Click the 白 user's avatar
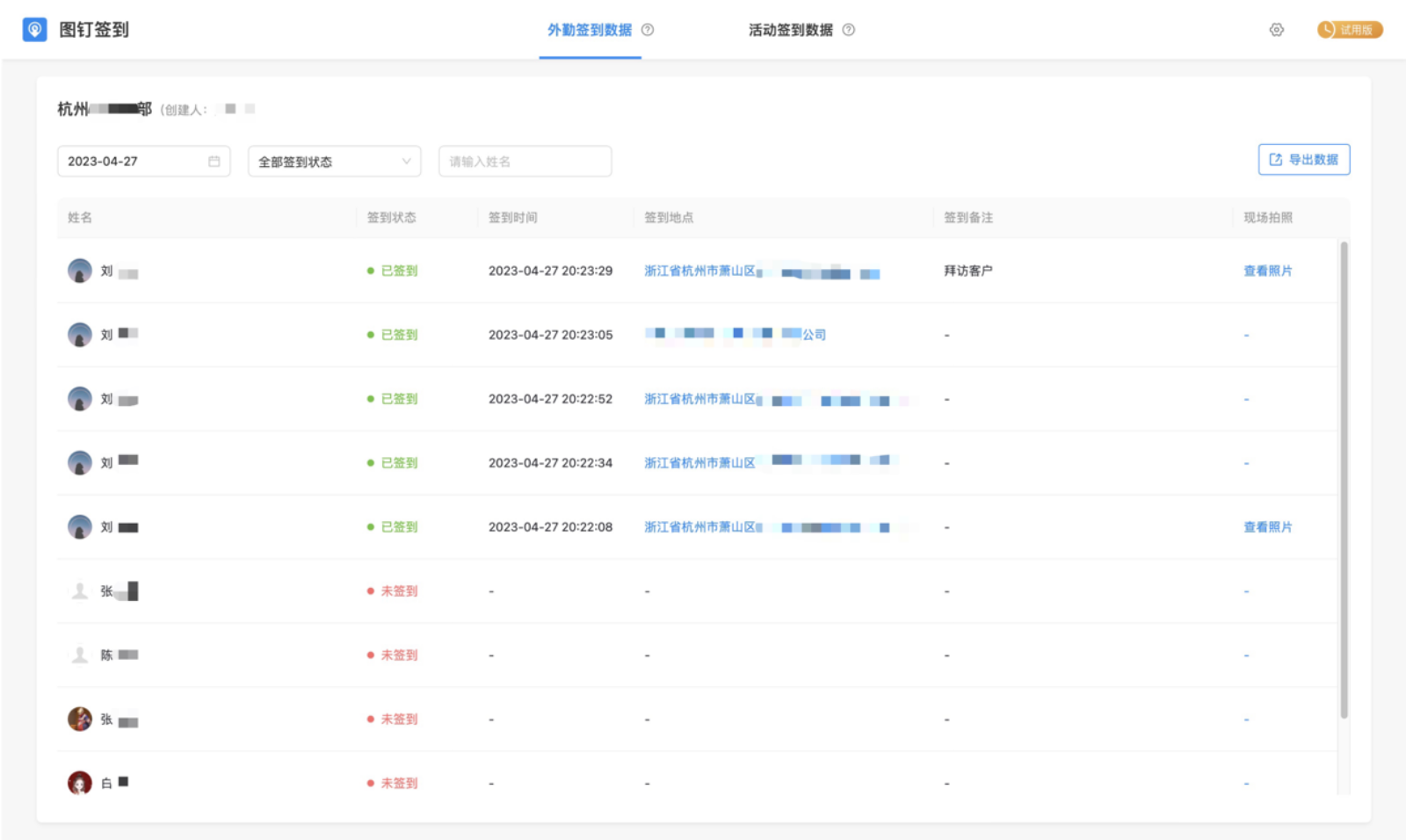This screenshot has height=840, width=1406. tap(80, 782)
